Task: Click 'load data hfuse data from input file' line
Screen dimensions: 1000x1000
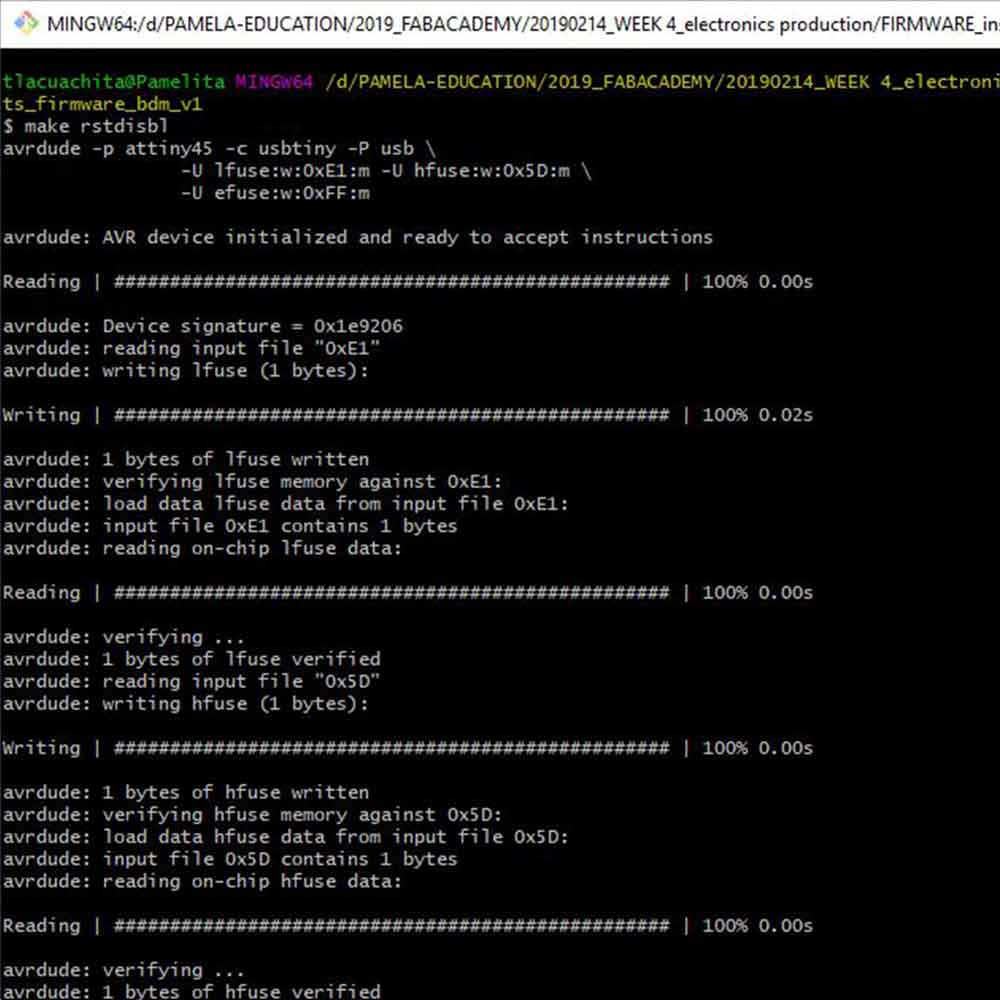Action: point(286,837)
